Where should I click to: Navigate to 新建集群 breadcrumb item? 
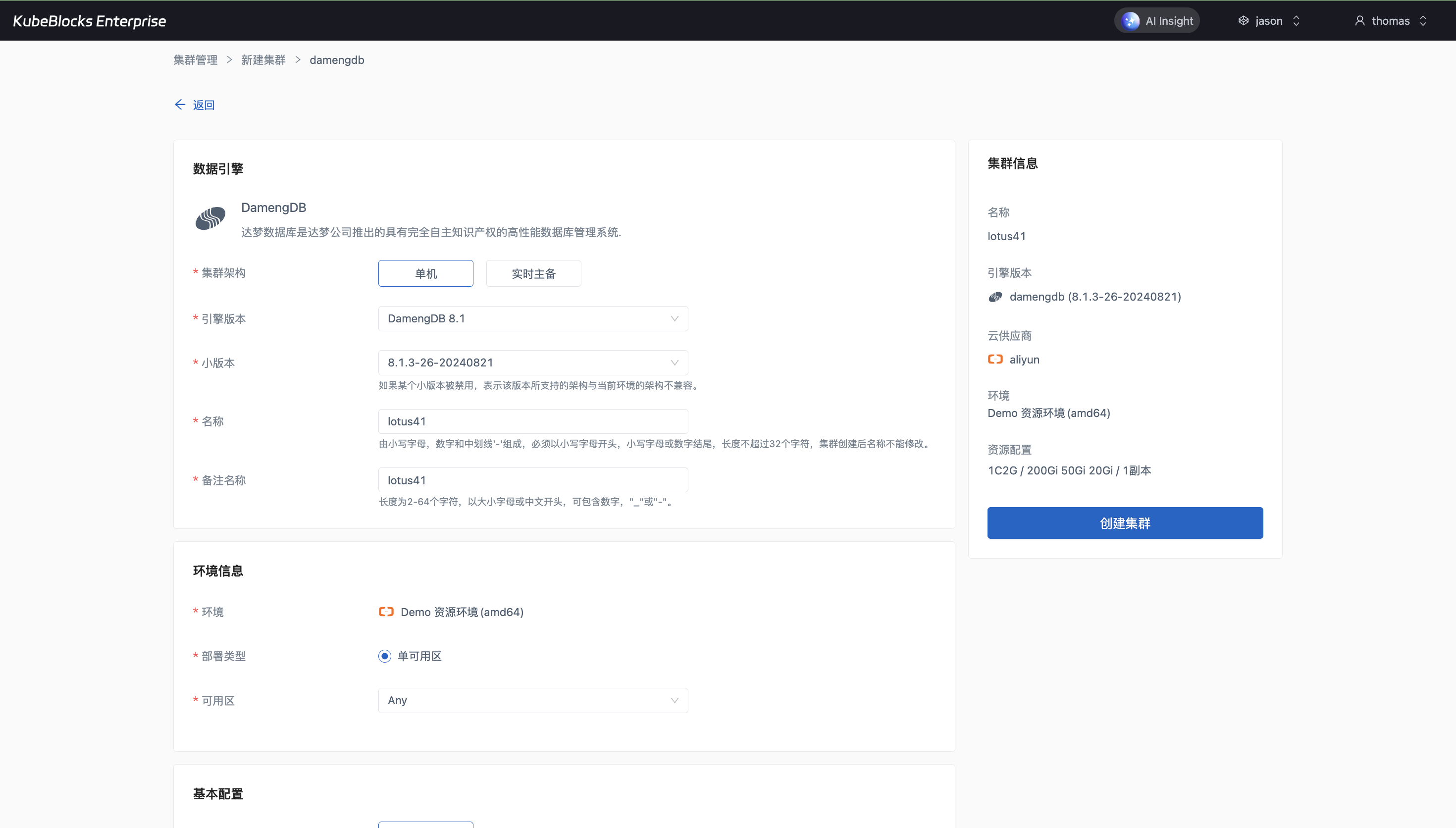(x=263, y=60)
